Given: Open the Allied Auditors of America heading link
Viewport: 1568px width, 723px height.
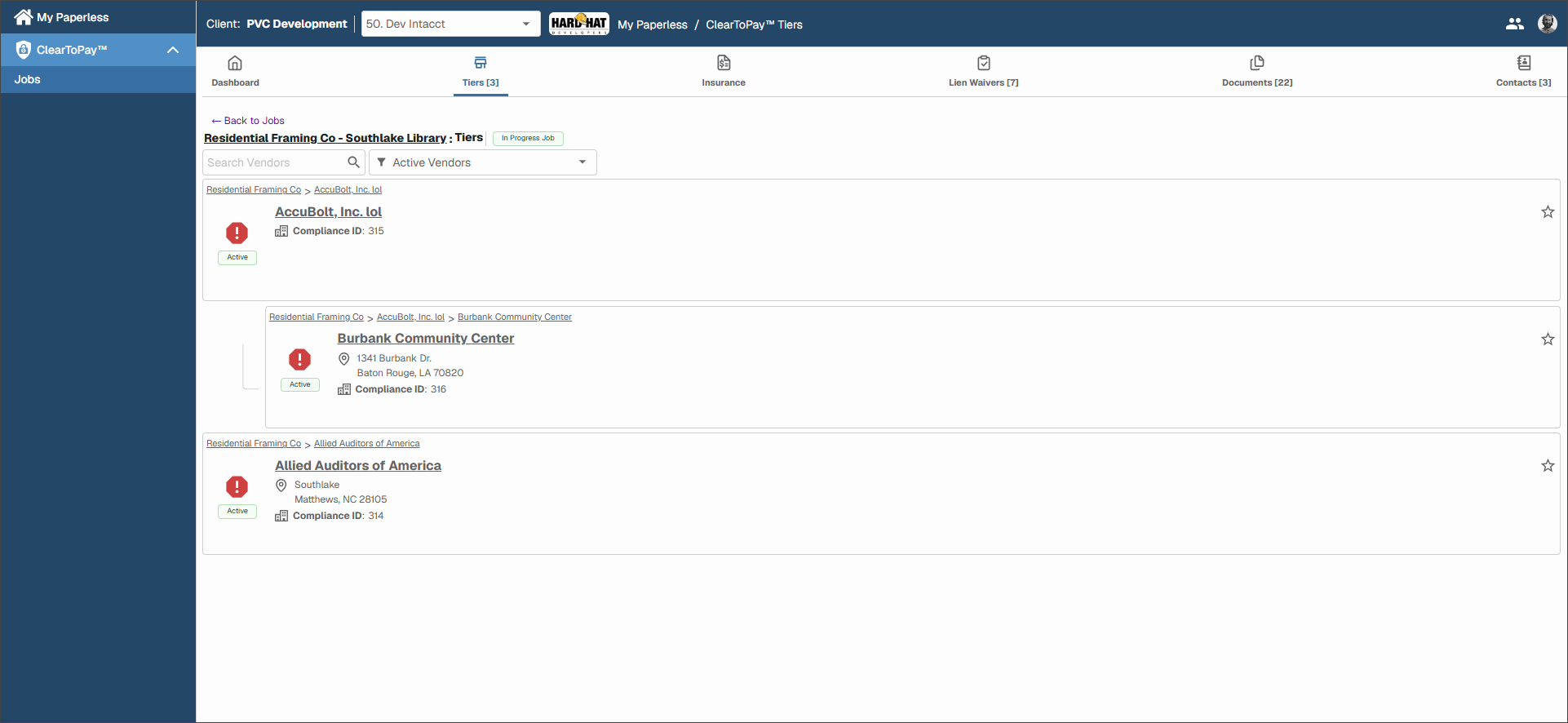Looking at the screenshot, I should click(358, 465).
